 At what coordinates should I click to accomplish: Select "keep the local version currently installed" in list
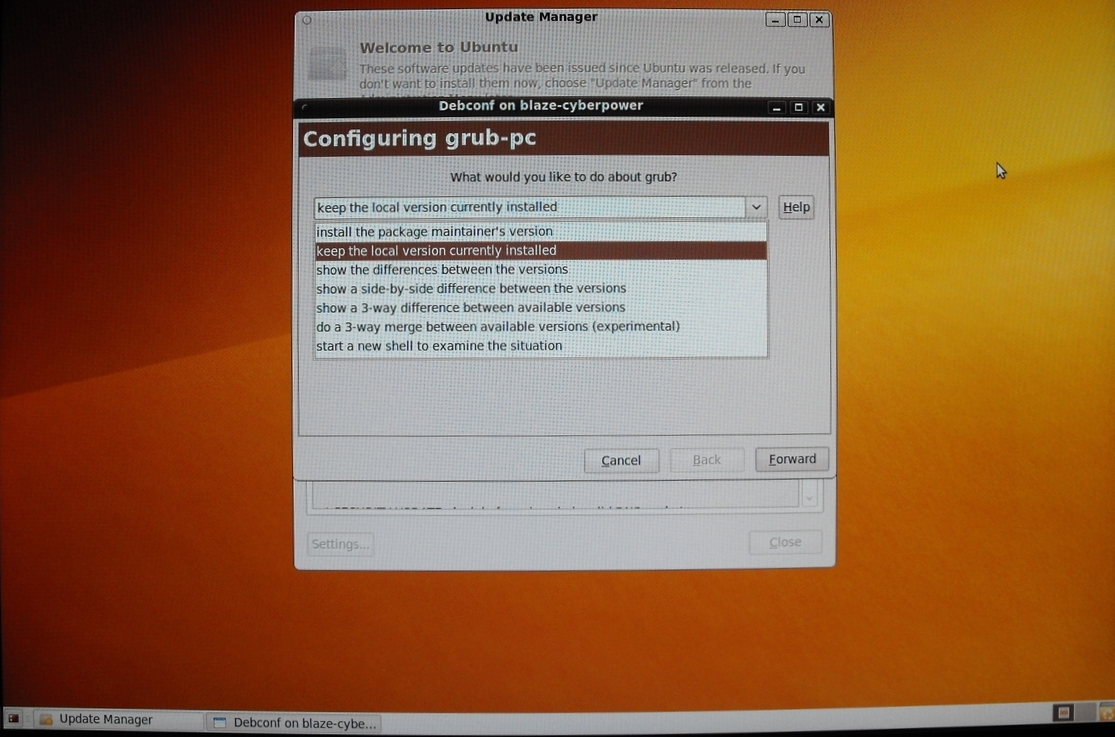[x=436, y=250]
